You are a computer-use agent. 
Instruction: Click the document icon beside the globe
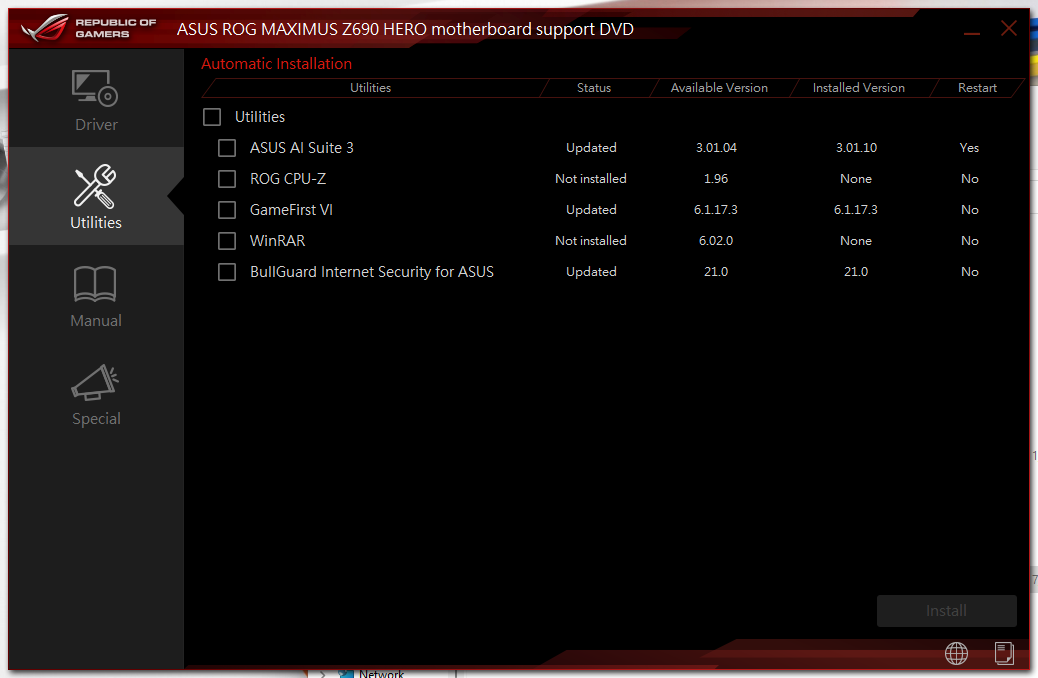tap(1004, 653)
